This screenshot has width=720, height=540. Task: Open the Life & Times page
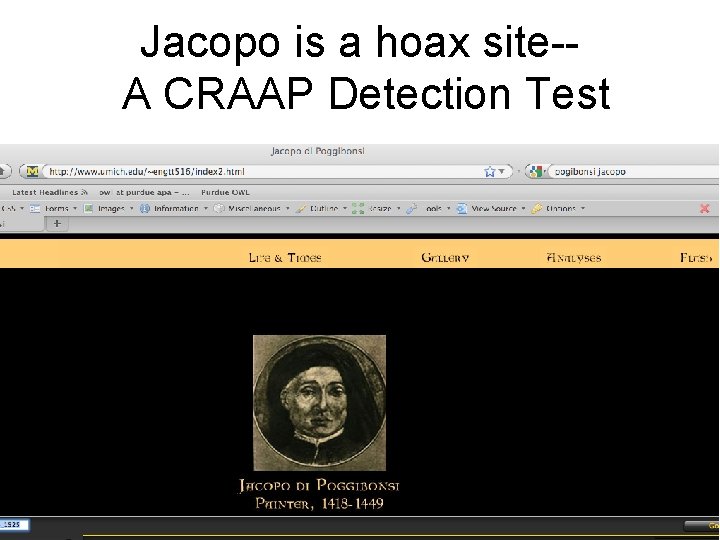[x=285, y=258]
